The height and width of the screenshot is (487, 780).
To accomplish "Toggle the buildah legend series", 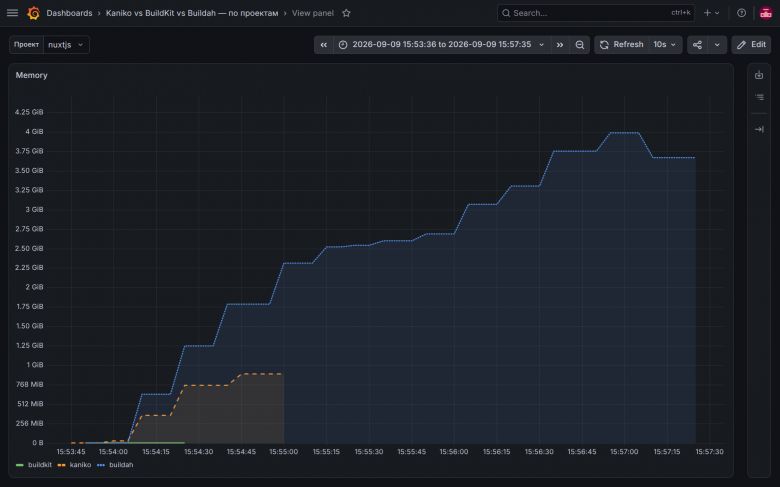I will point(121,465).
